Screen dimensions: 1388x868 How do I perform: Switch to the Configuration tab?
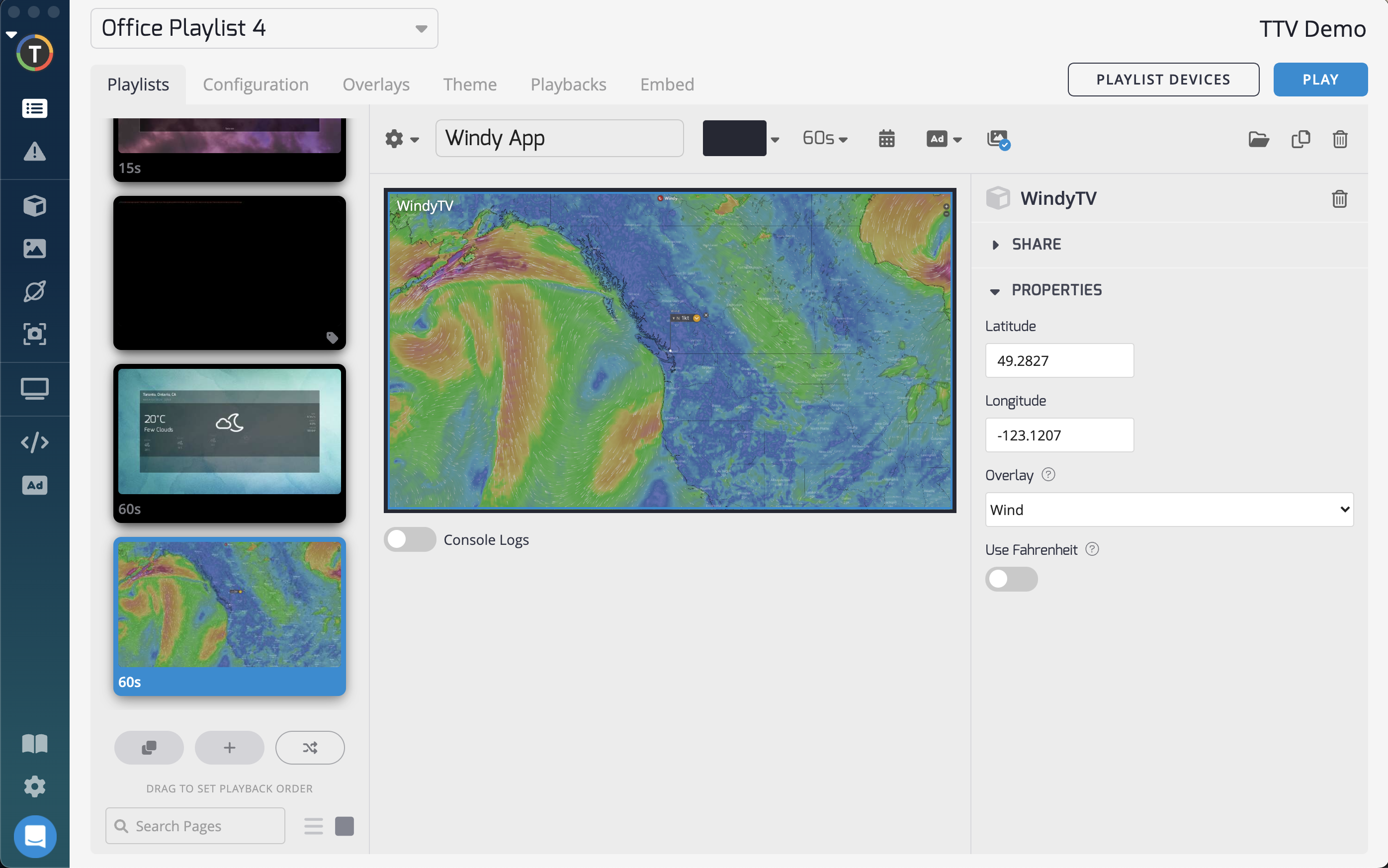tap(256, 85)
